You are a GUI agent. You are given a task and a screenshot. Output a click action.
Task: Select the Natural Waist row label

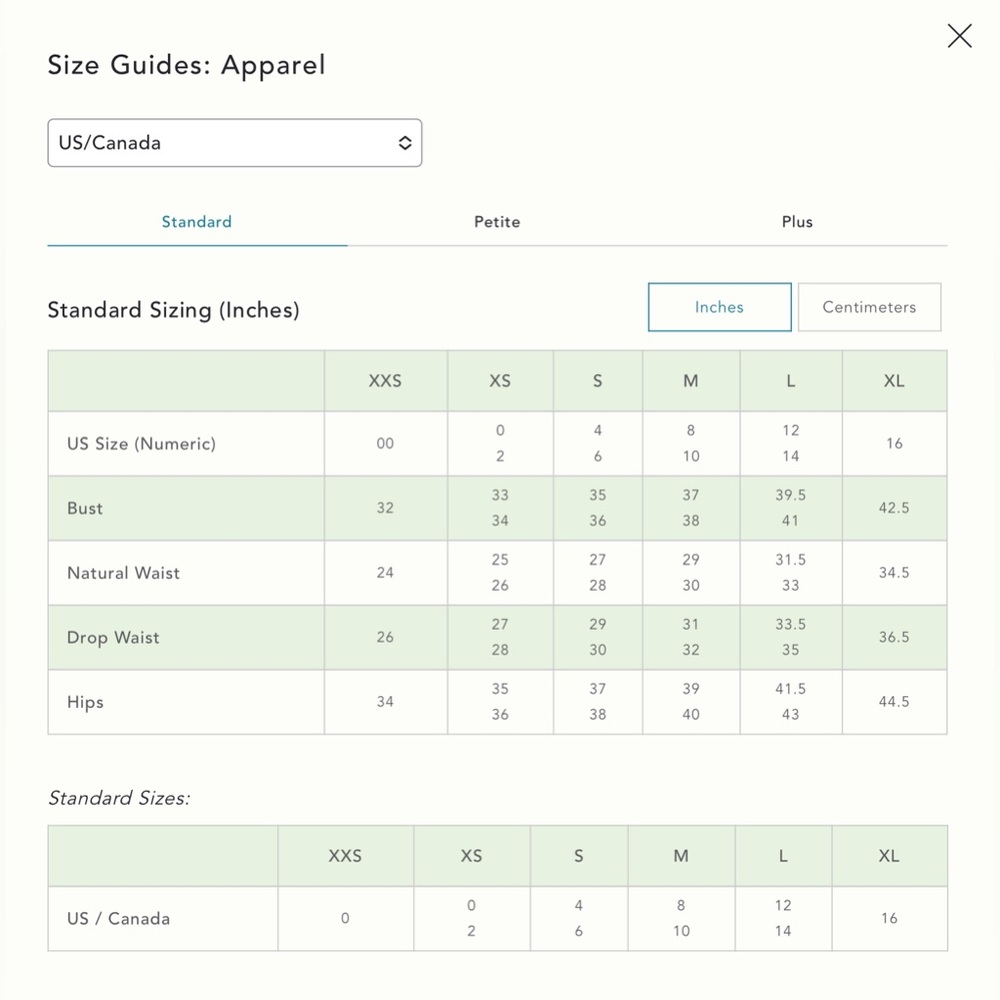[123, 573]
